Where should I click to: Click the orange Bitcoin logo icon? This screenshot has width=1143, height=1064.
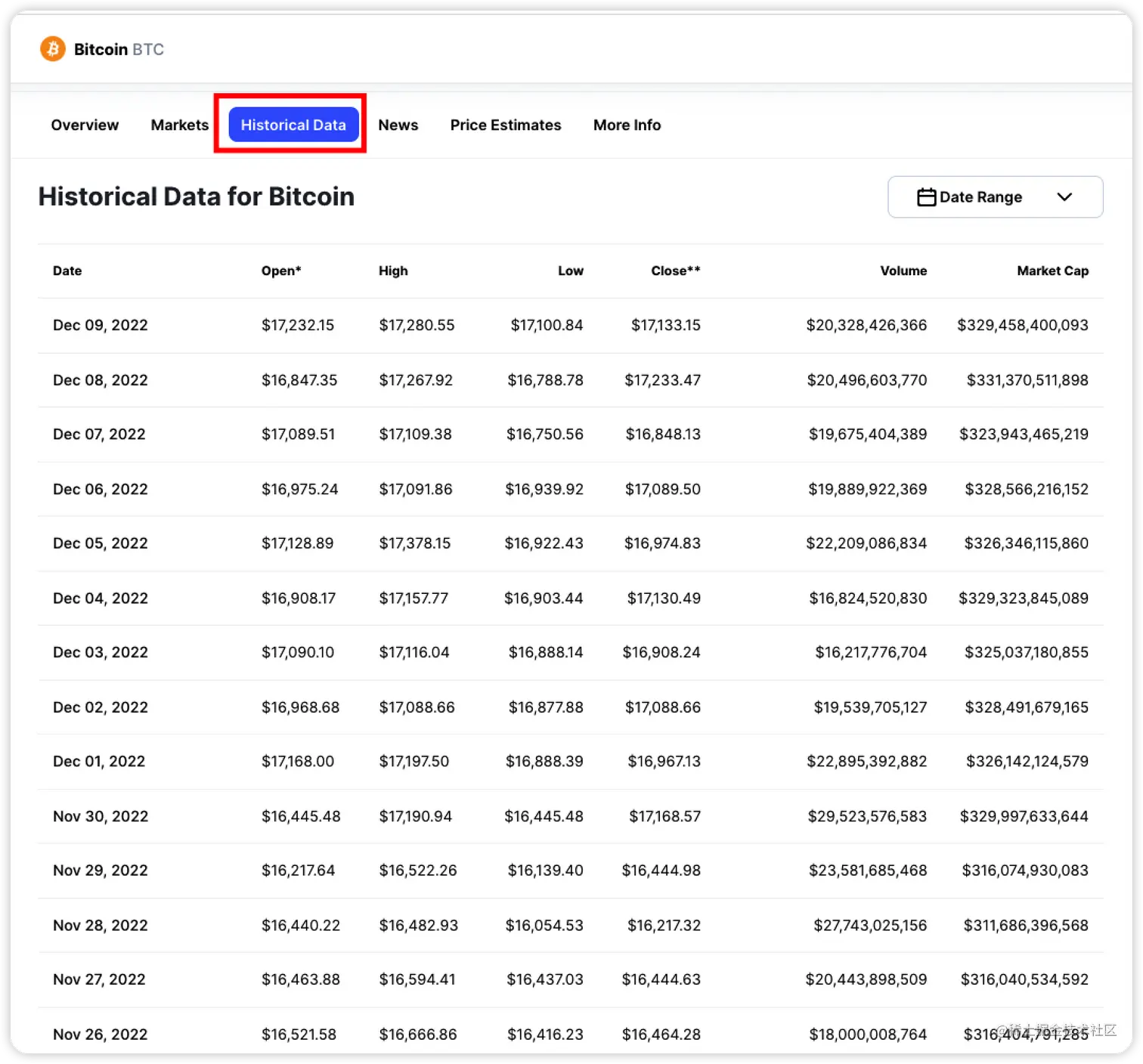(x=53, y=49)
